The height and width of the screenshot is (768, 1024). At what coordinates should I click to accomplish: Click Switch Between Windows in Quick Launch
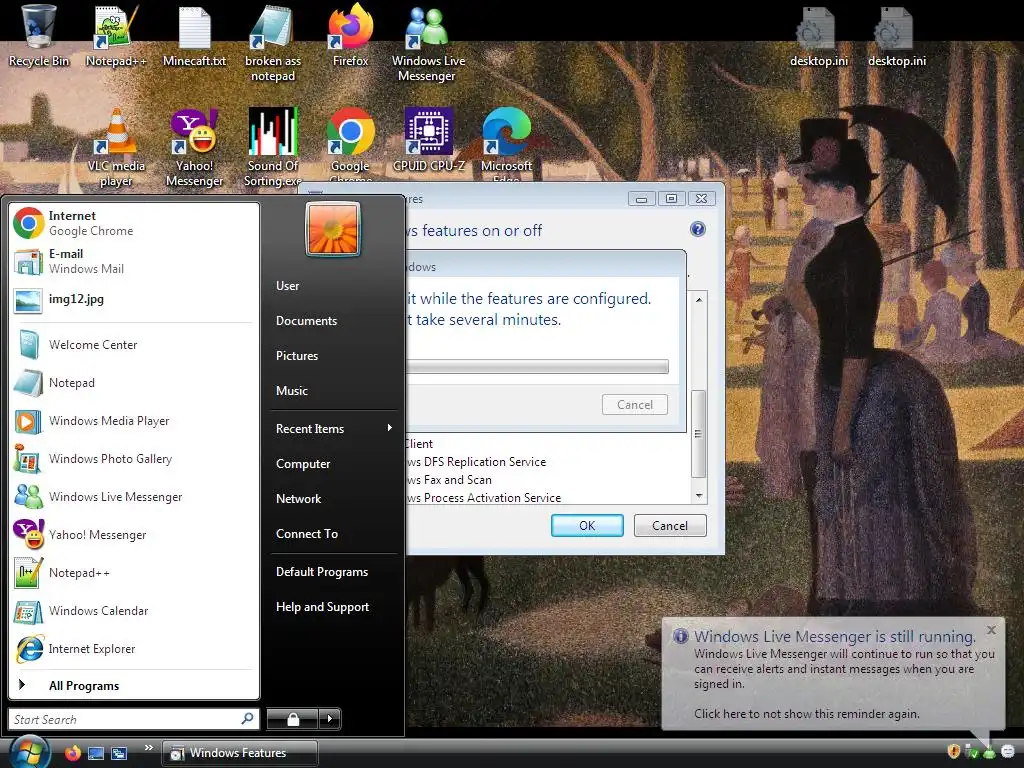119,753
